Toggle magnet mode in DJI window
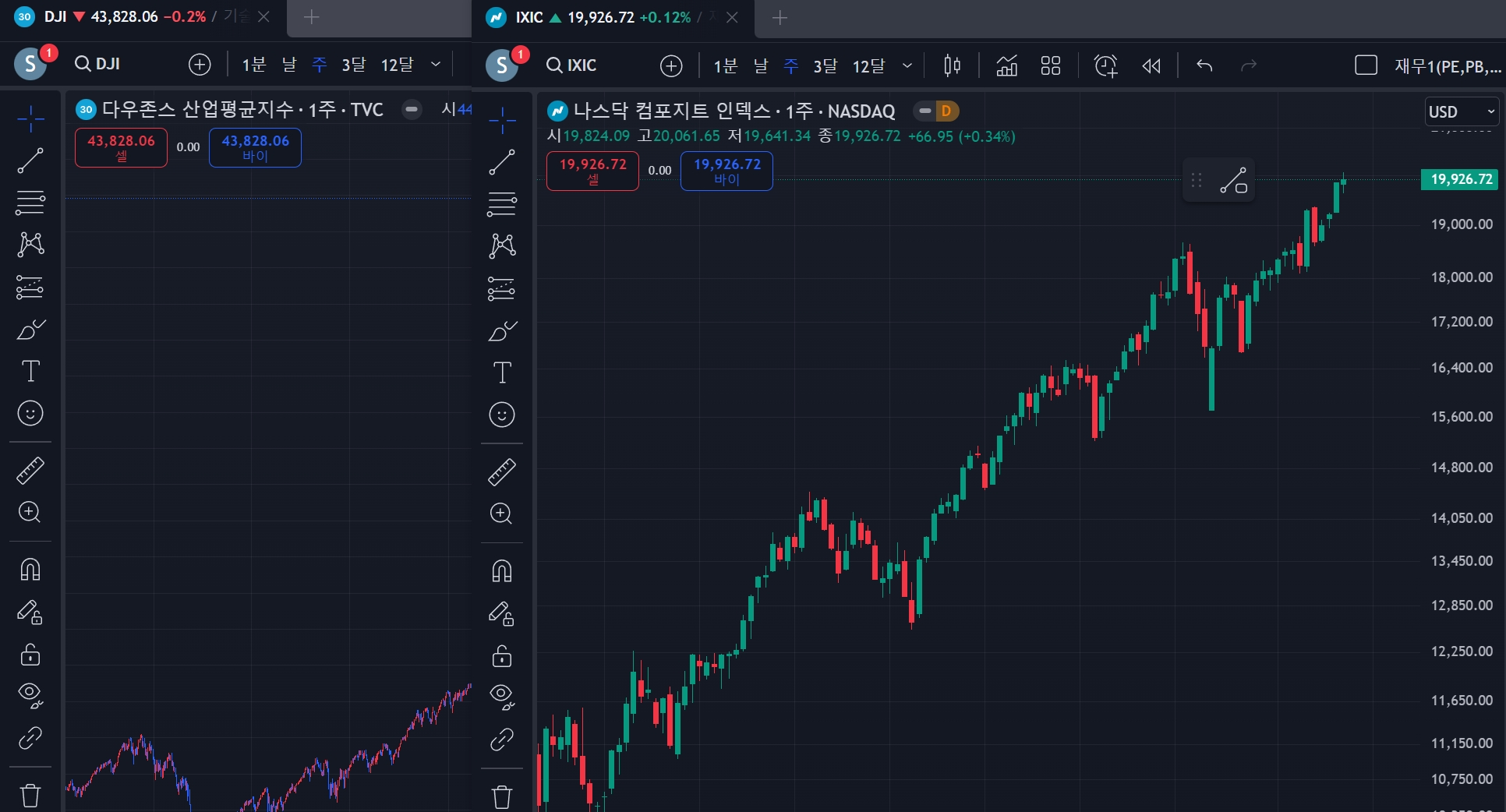1506x812 pixels. tap(30, 570)
